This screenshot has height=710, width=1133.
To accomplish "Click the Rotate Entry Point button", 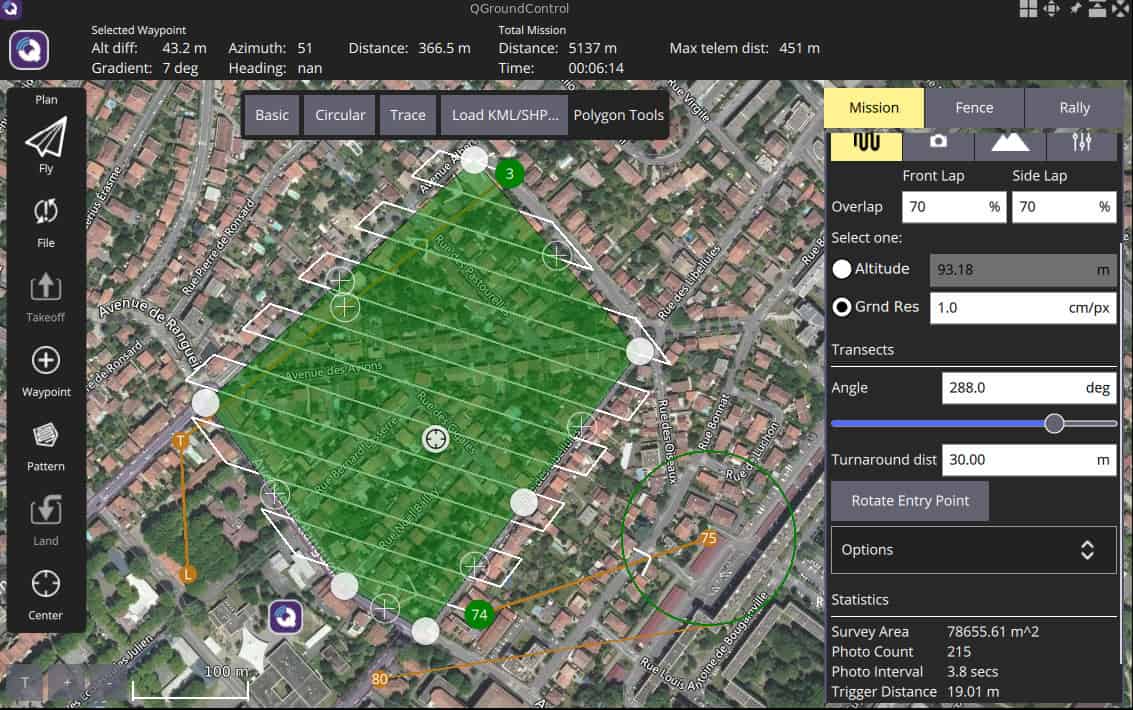I will click(909, 500).
